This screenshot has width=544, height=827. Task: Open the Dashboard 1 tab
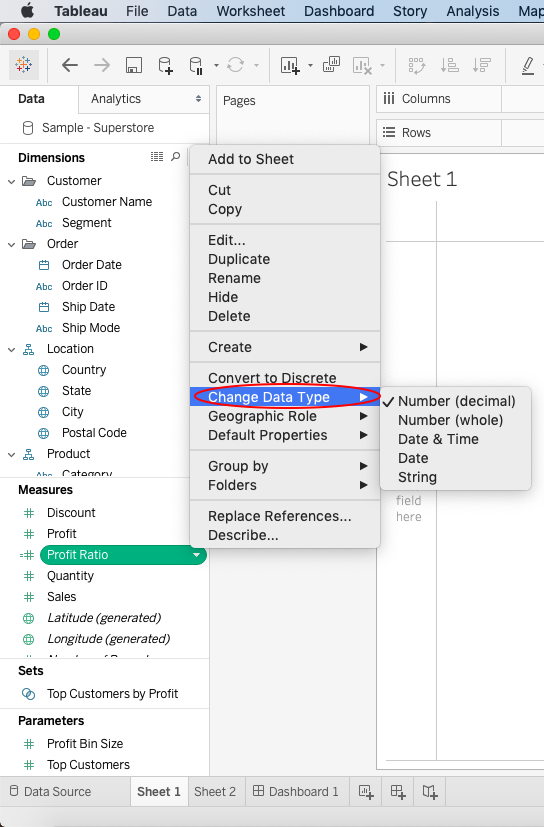click(297, 791)
